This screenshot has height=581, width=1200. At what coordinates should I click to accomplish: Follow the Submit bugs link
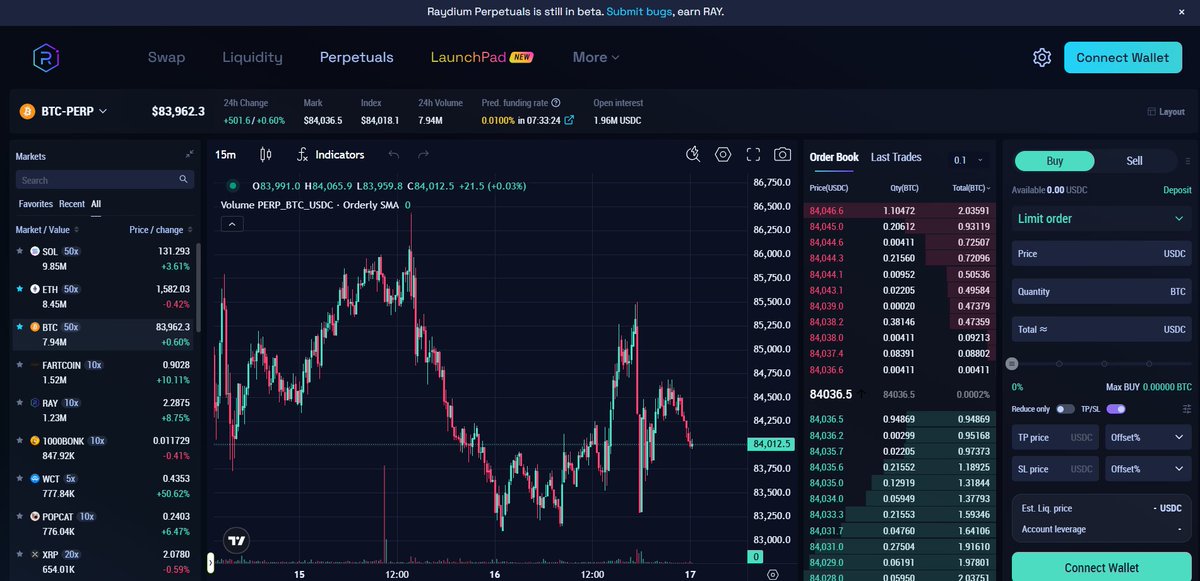(638, 11)
